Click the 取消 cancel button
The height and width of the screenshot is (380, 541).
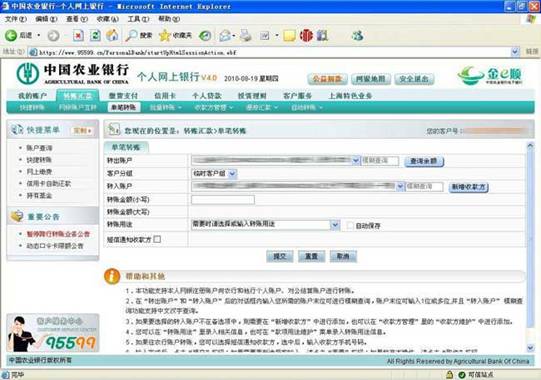[x=343, y=256]
